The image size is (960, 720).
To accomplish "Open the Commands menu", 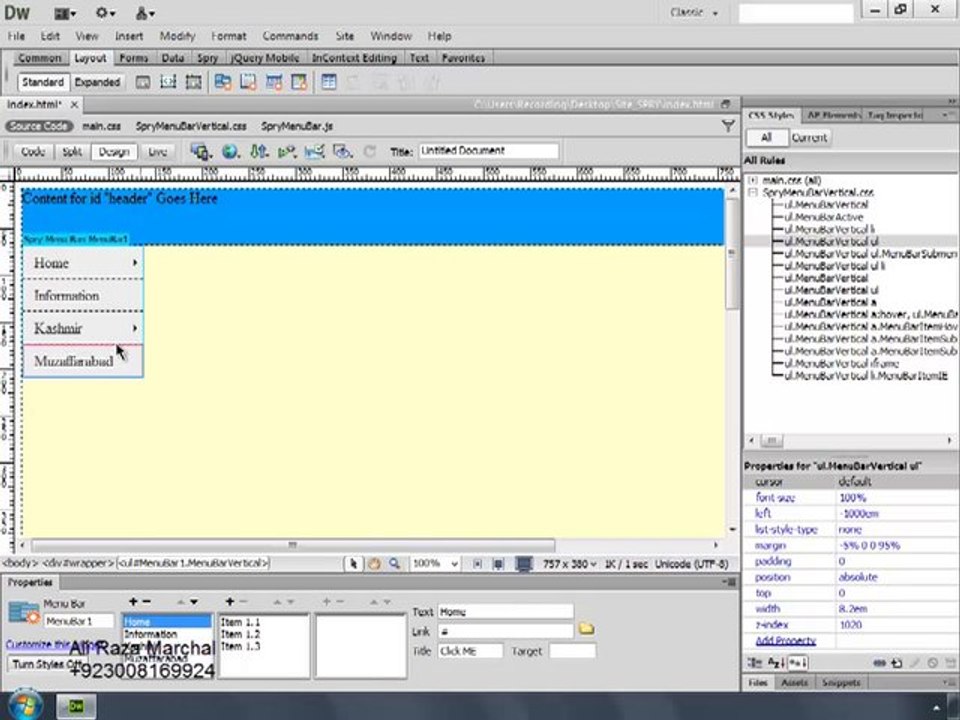I will coord(290,36).
